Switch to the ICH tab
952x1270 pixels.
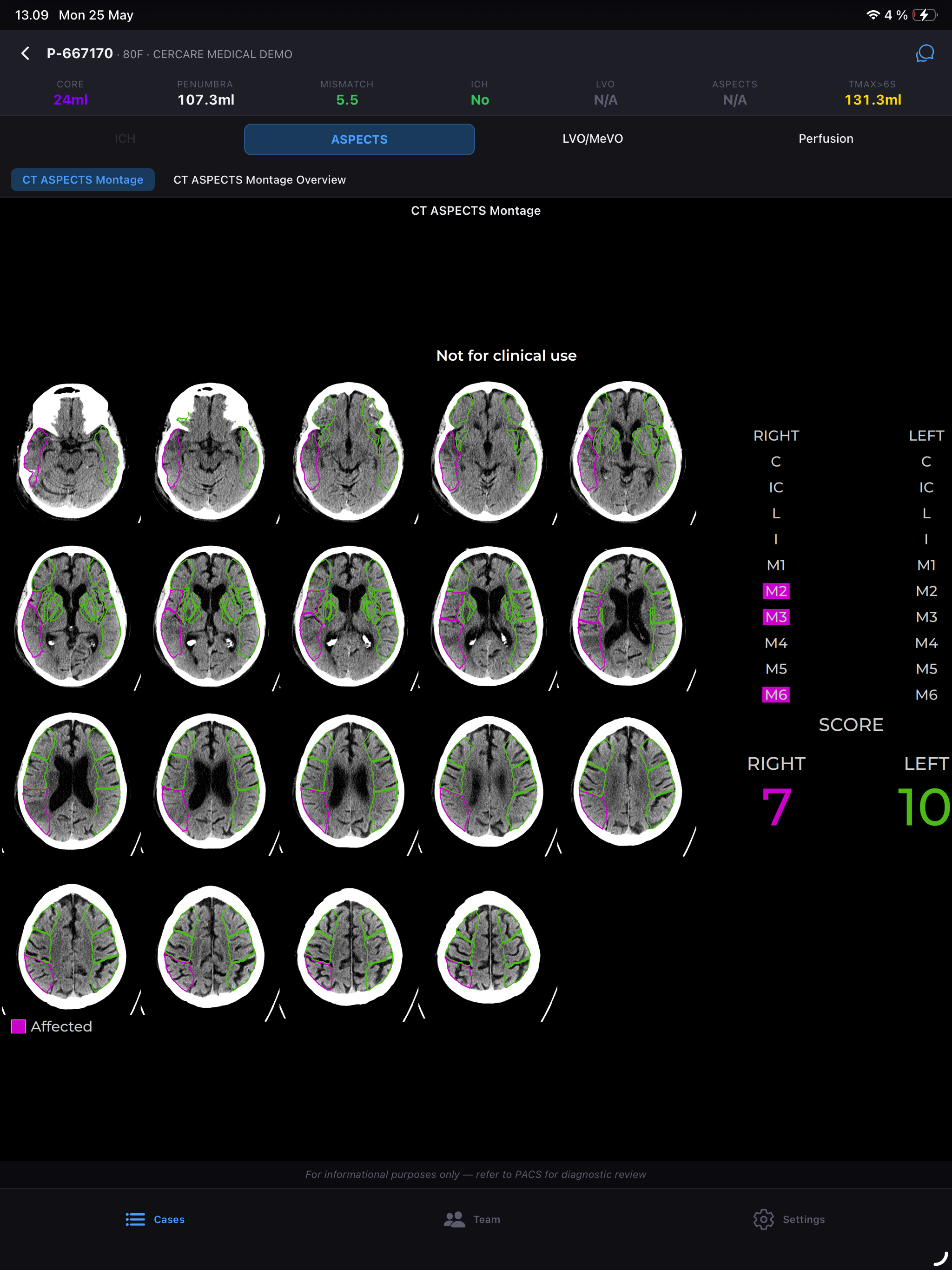125,139
